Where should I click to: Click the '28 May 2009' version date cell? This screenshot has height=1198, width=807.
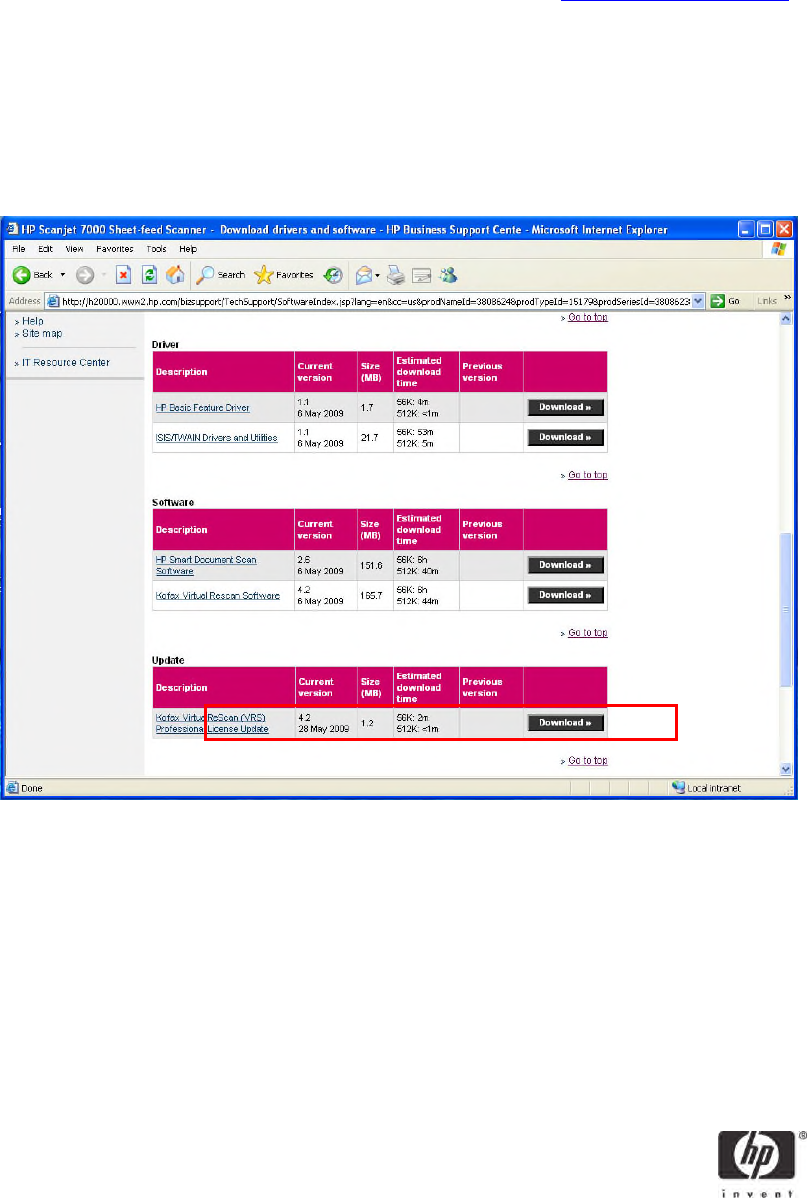pos(323,729)
